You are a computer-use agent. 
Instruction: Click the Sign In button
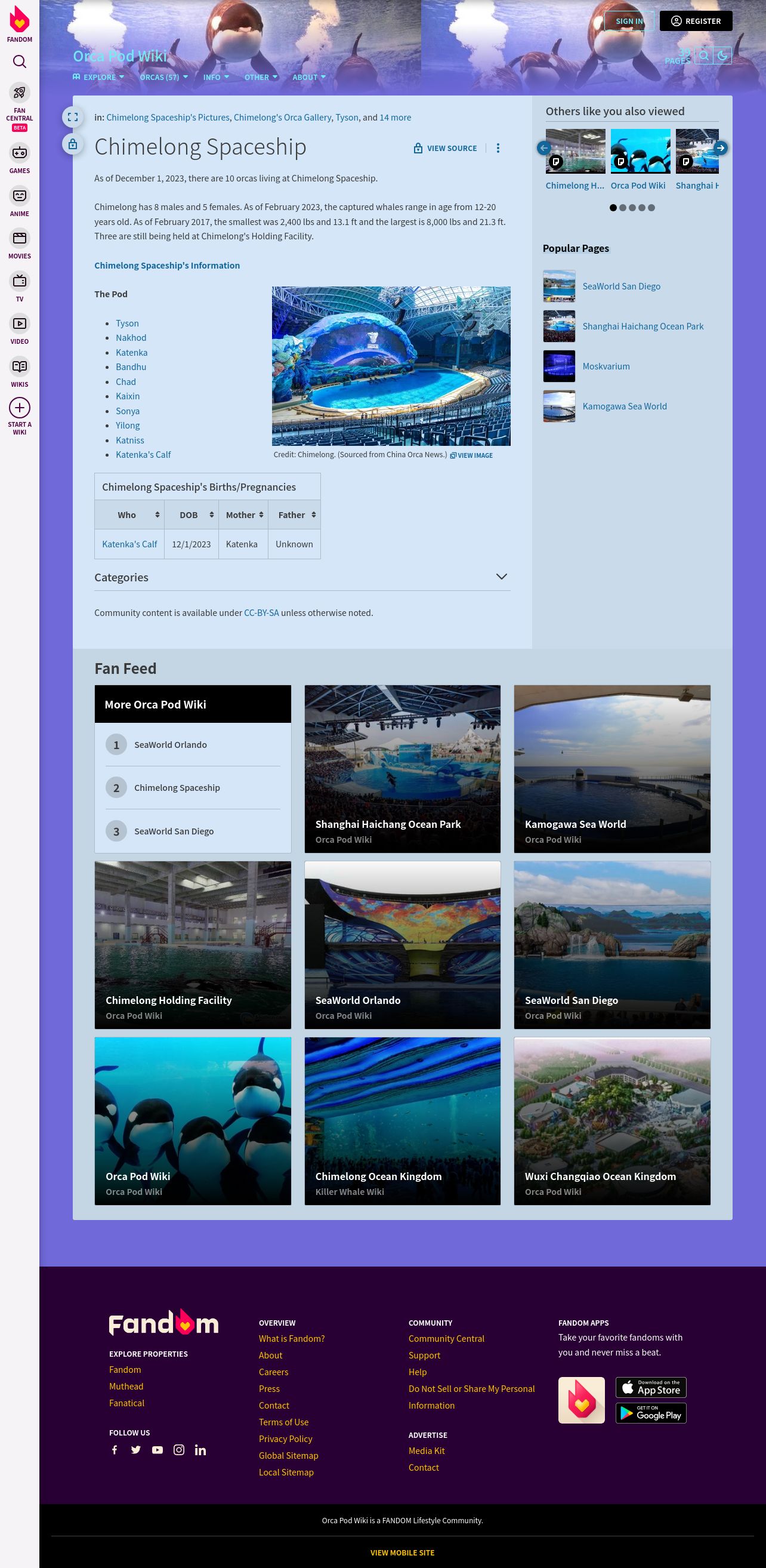(x=629, y=21)
